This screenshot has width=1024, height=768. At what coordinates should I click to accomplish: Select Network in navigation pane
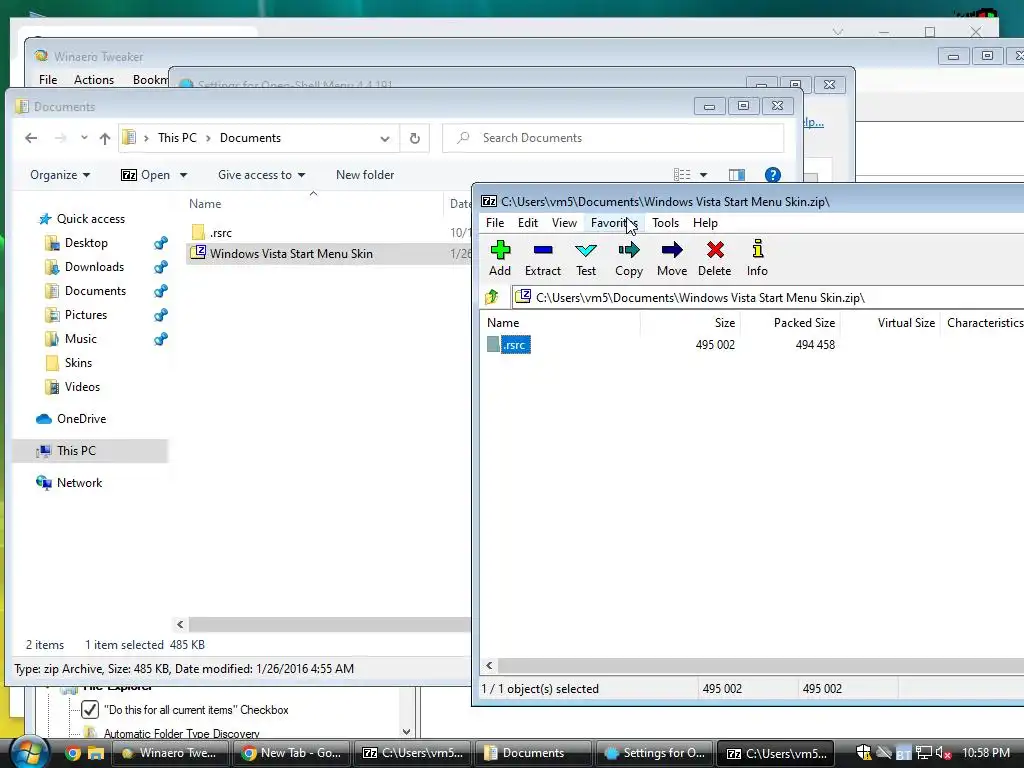(79, 483)
